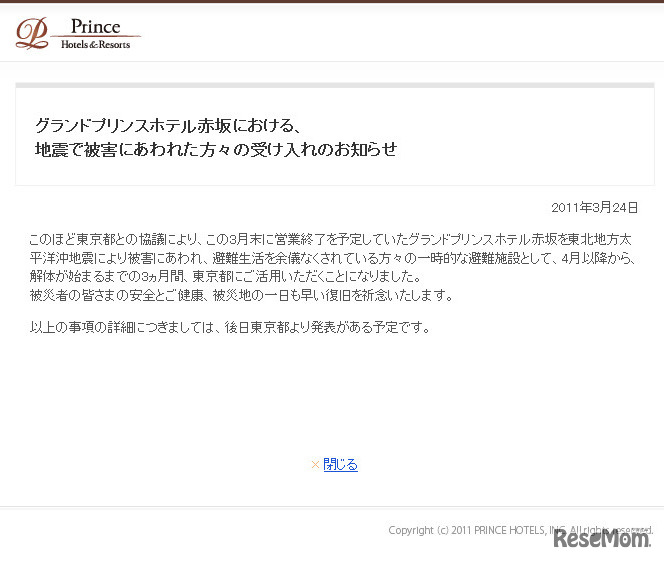Screen dimensions: 664x561
Task: Click the headline line グランドプリンスホテル赤坂における、
Action: [x=168, y=126]
